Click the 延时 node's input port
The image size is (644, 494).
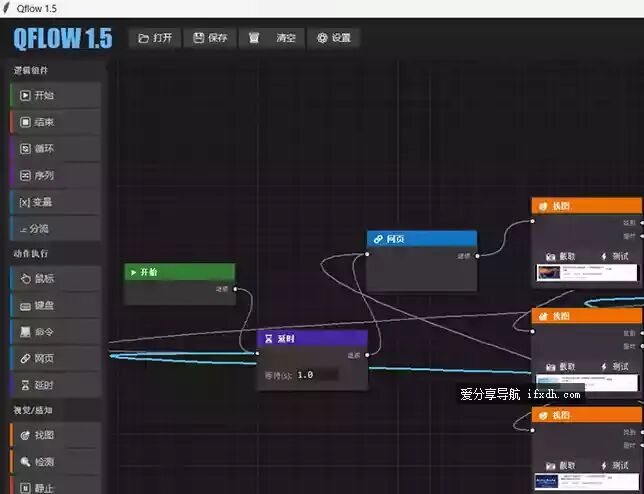[258, 353]
